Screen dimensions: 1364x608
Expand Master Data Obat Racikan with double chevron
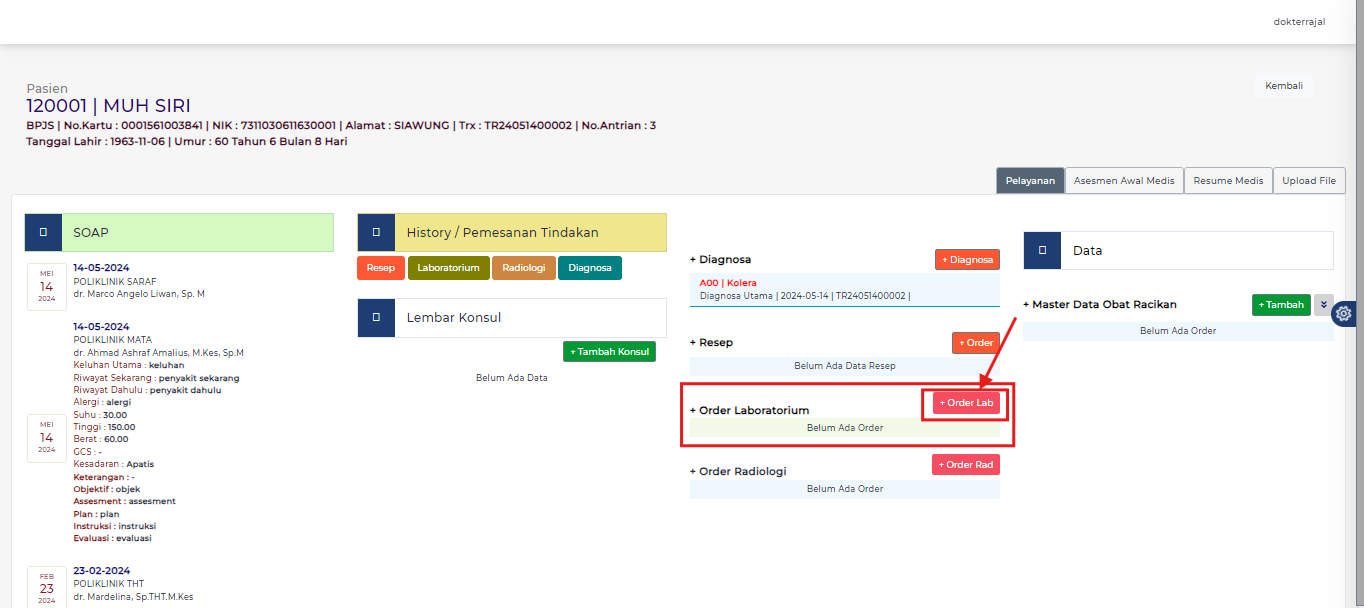click(1323, 305)
